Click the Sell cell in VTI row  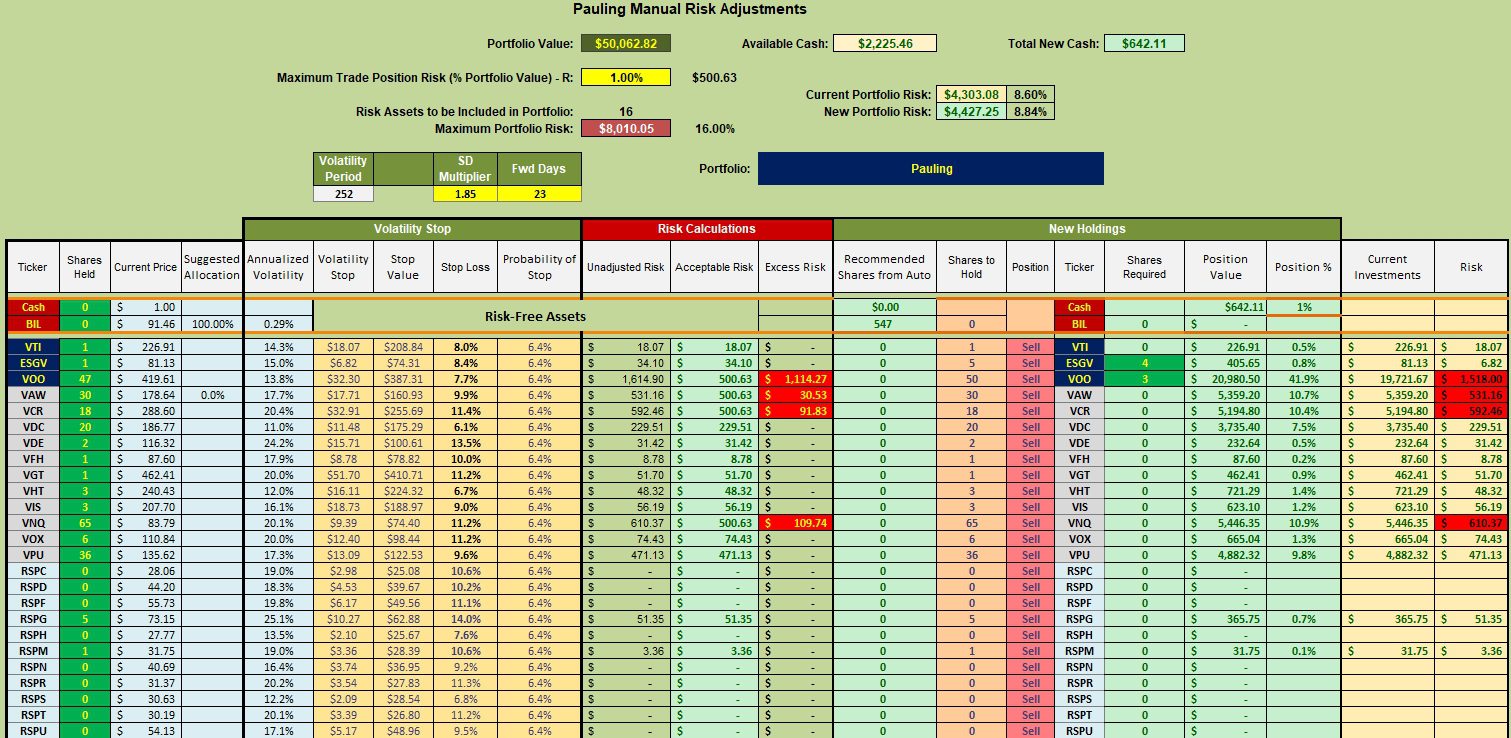click(x=1030, y=347)
